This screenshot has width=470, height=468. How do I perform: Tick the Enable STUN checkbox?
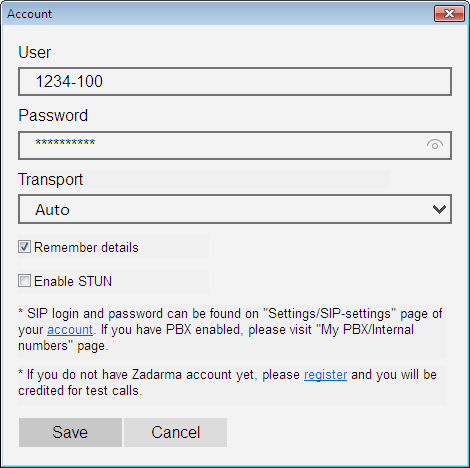24,281
